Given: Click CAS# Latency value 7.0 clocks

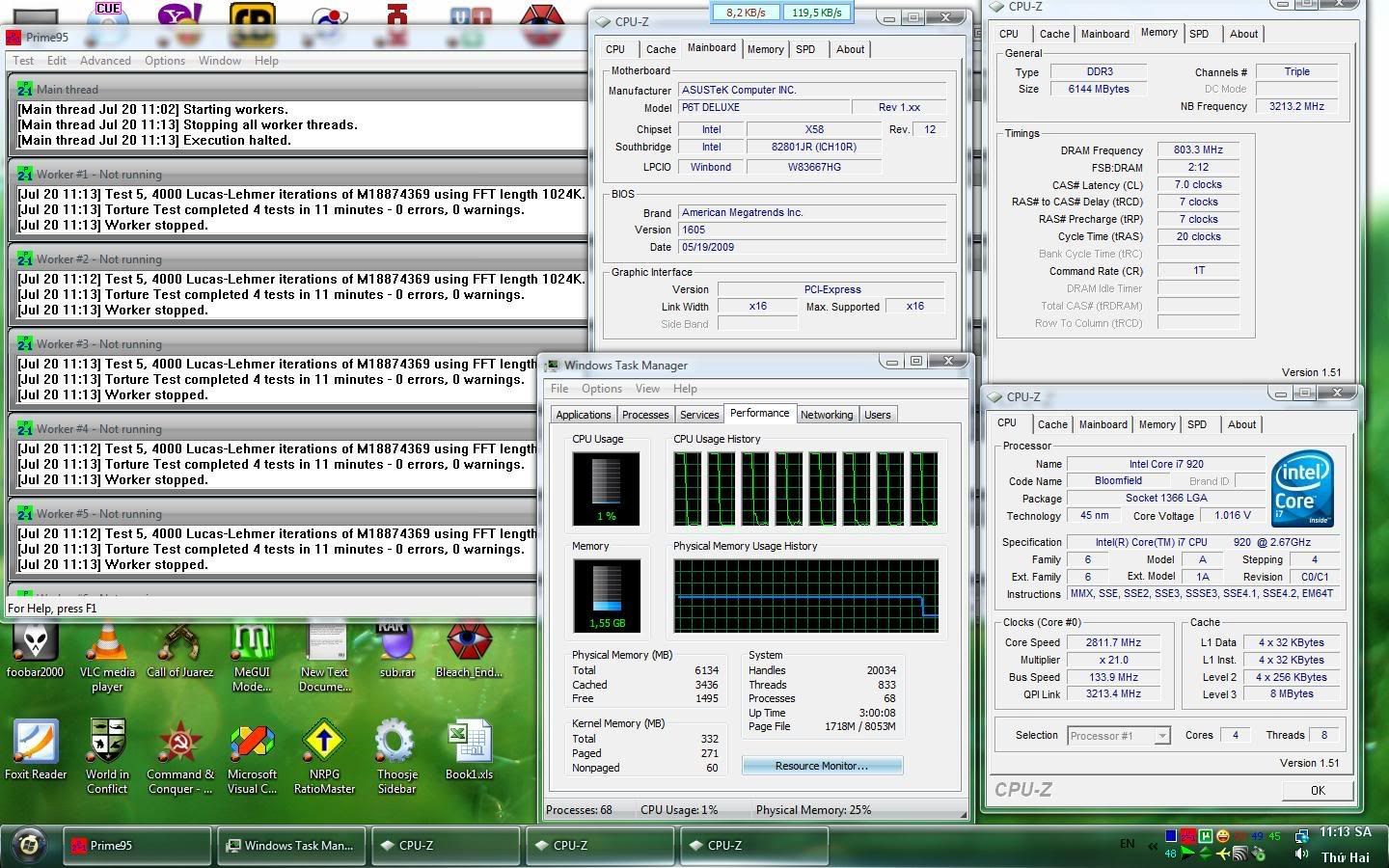Looking at the screenshot, I should point(1198,185).
